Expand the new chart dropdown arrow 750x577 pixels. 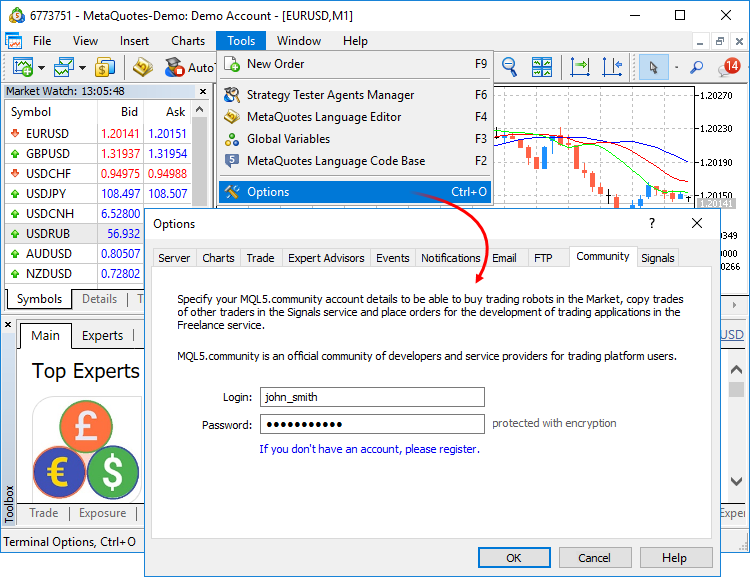pos(41,68)
